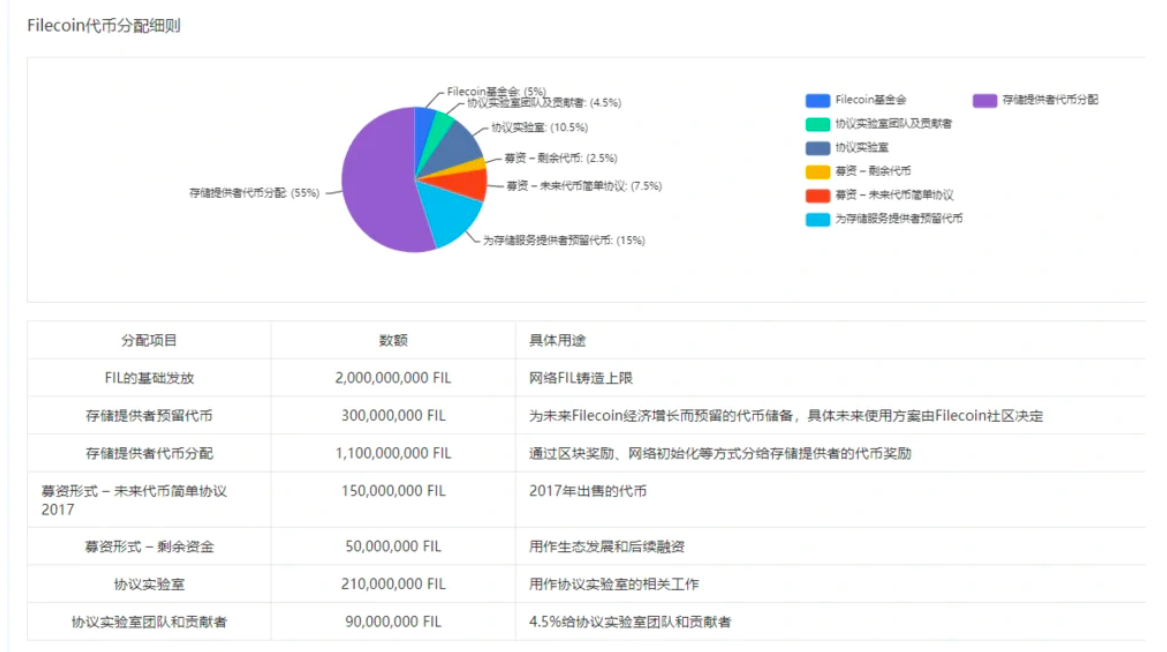Select the 协议实验室 table row label
Viewport: 1167px width, 652px height.
click(149, 584)
